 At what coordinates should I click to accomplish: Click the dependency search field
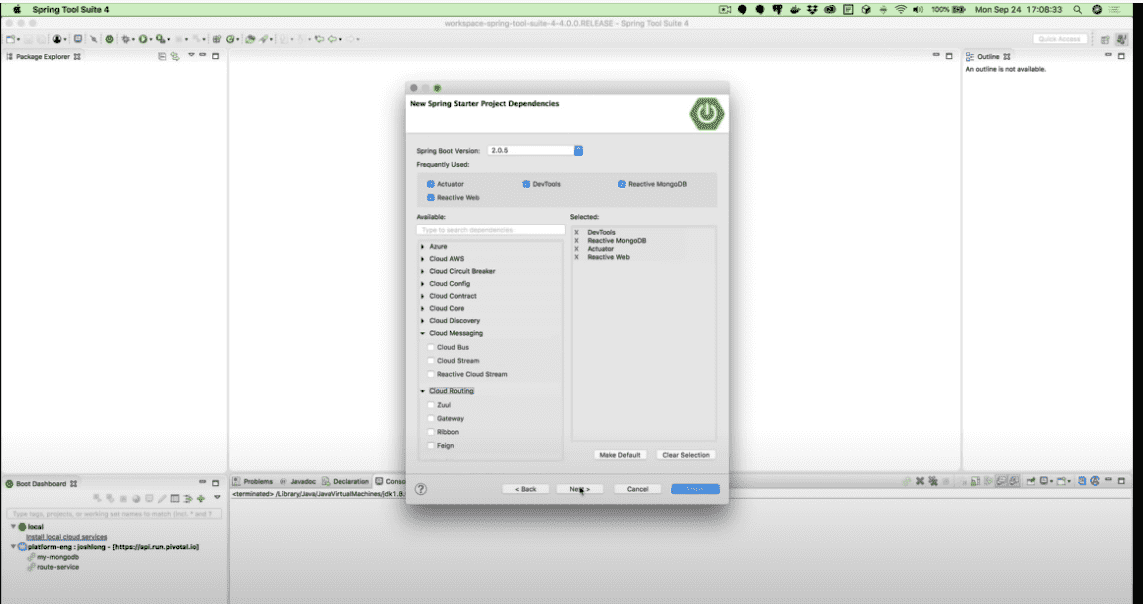coord(491,230)
